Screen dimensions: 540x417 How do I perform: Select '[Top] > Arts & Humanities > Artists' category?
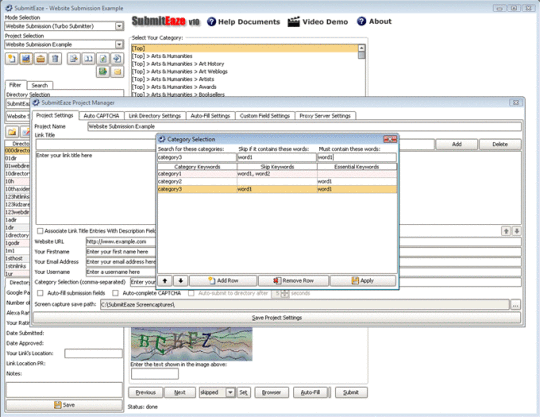(173, 79)
